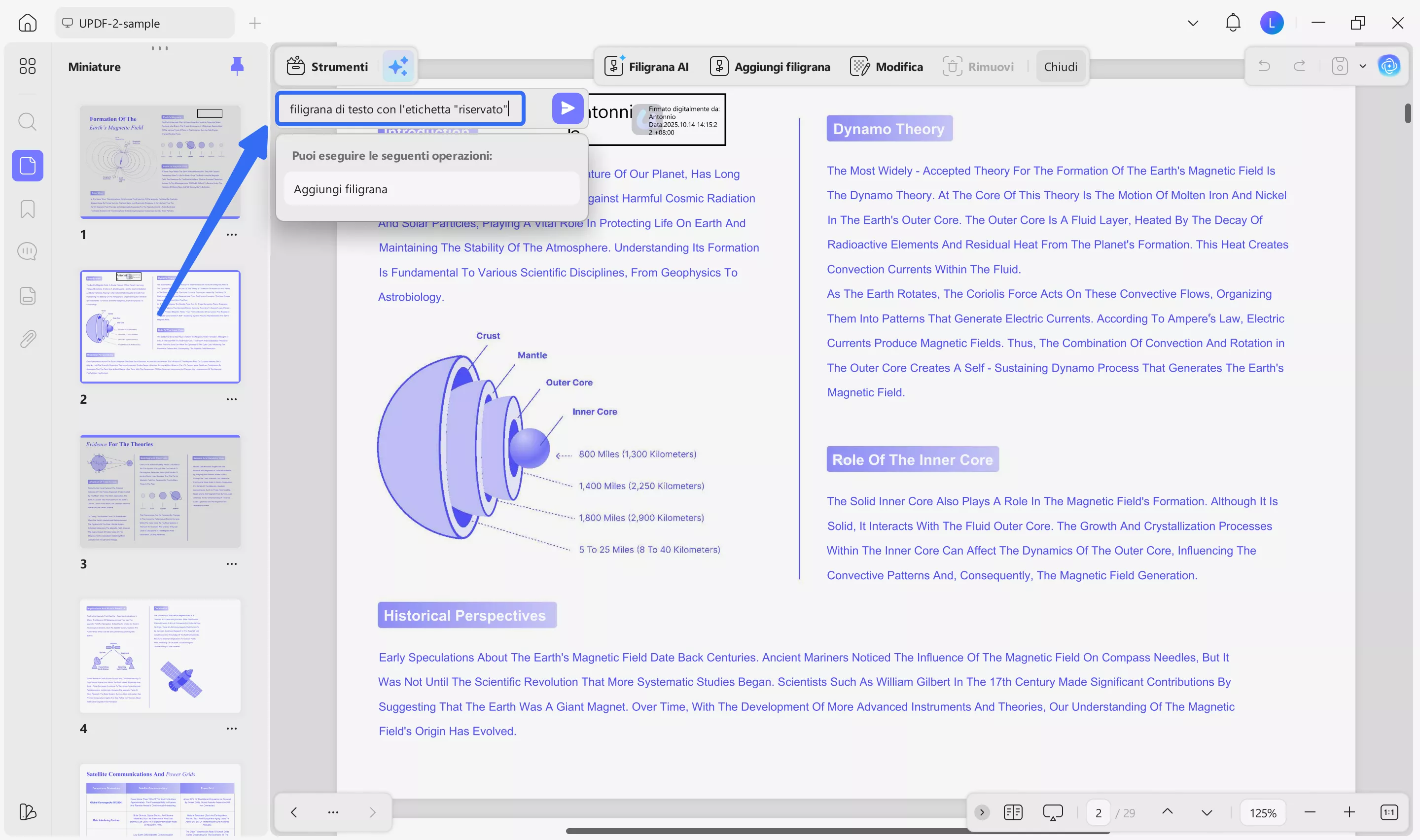Open the tabs list chevron in title bar
Screen dimensions: 1420x840
pos(1193,23)
